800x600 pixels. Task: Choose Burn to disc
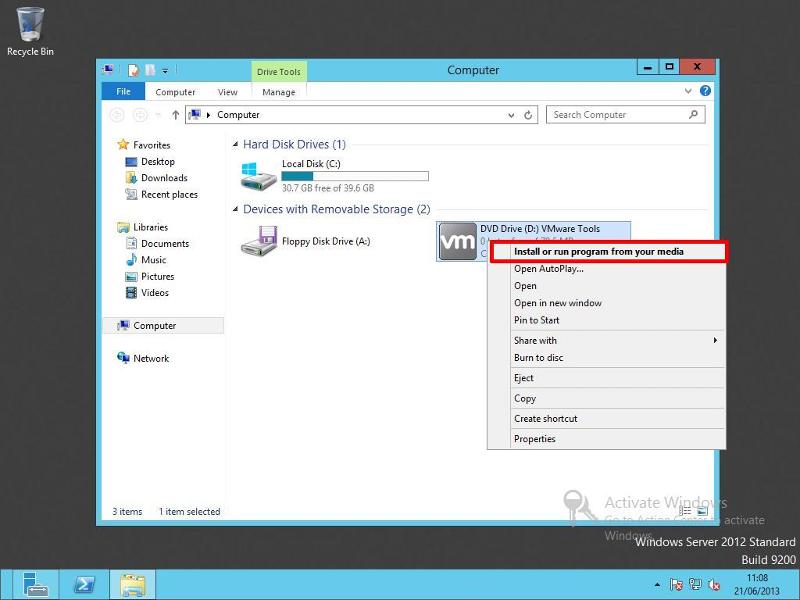[x=607, y=358]
